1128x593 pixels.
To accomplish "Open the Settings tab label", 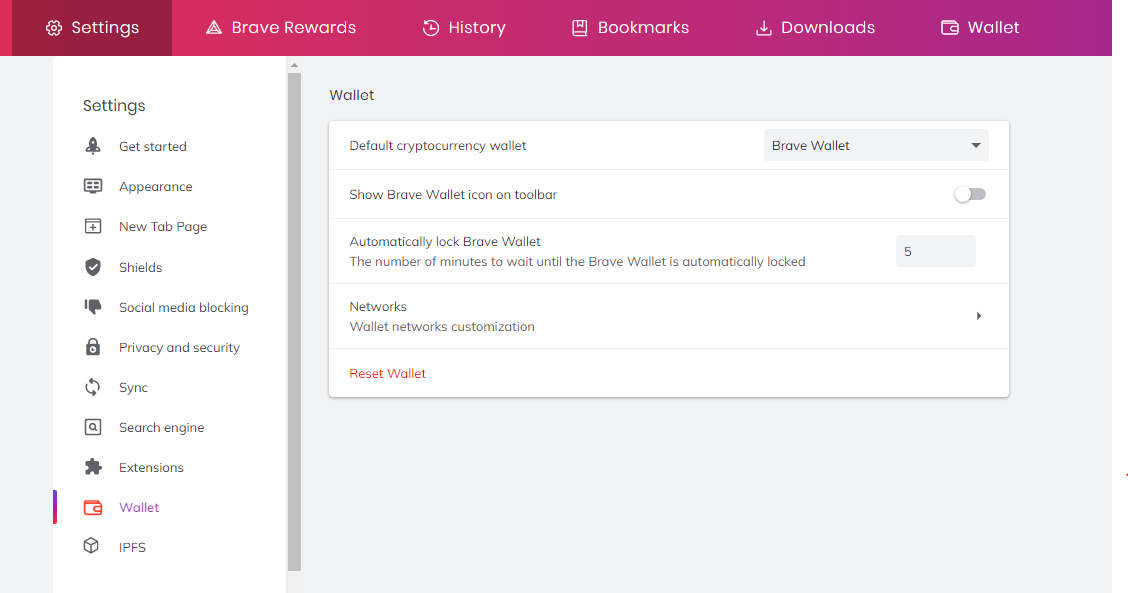I will coord(105,27).
